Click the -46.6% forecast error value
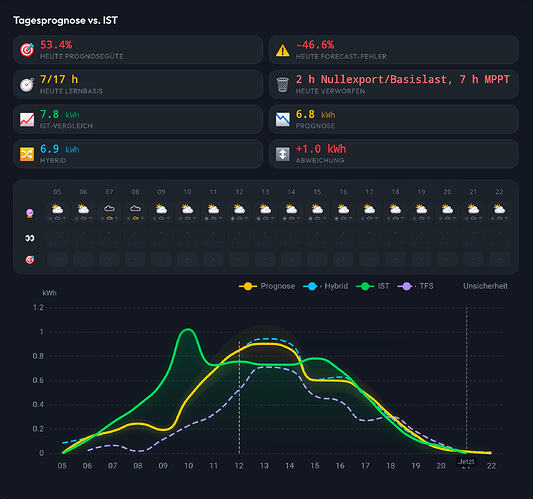 pos(315,45)
